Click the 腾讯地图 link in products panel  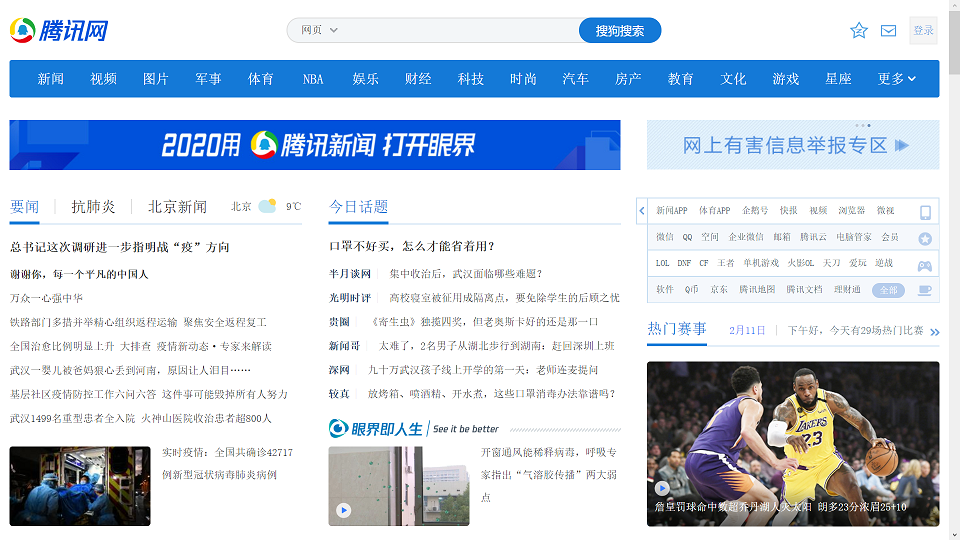coord(757,290)
